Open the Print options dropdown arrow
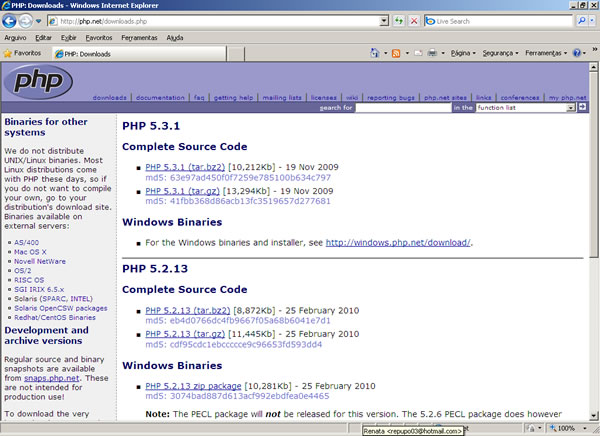The width and height of the screenshot is (600, 436). (443, 53)
